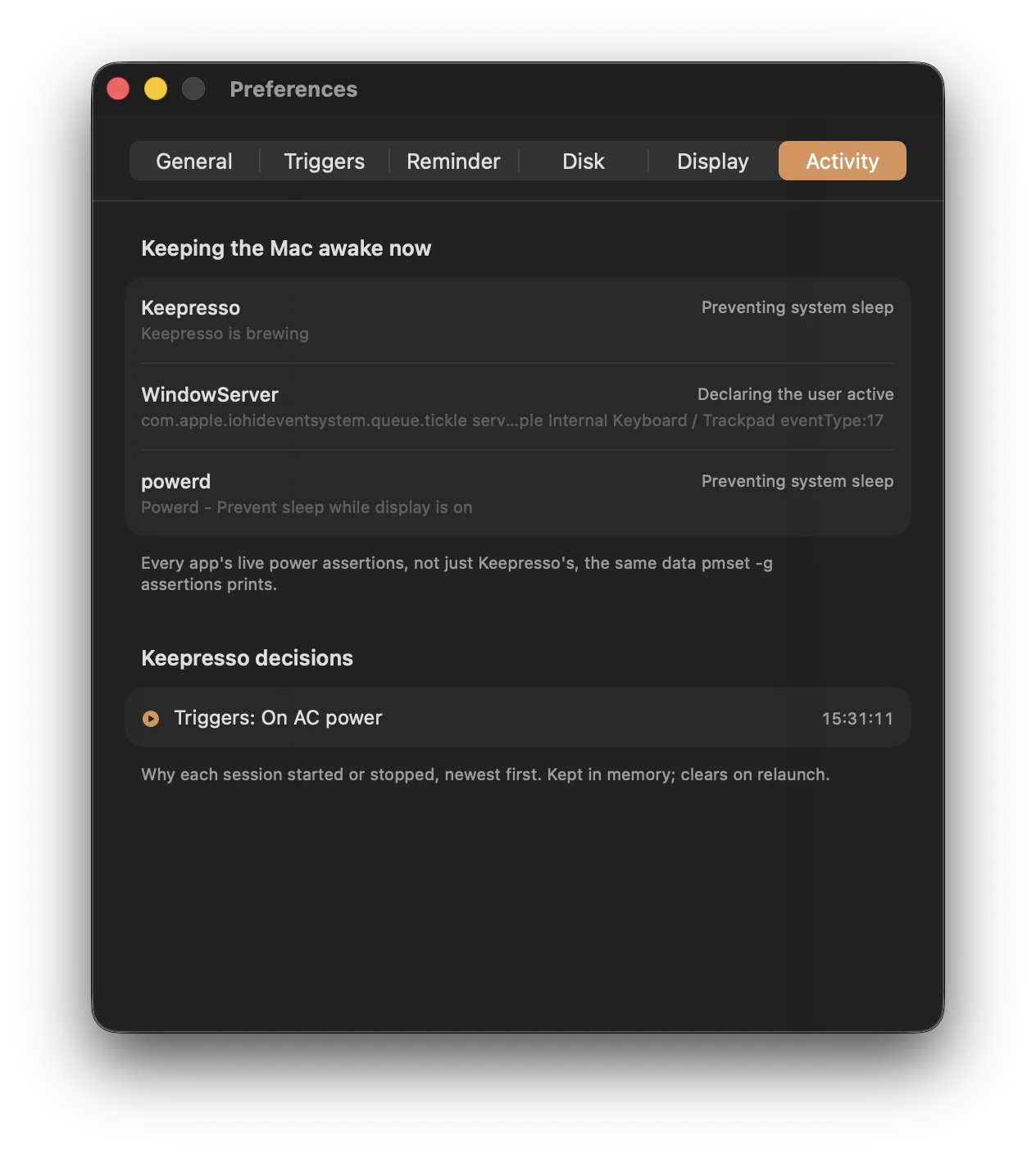
Task: Select the Activity tab
Action: 842,161
